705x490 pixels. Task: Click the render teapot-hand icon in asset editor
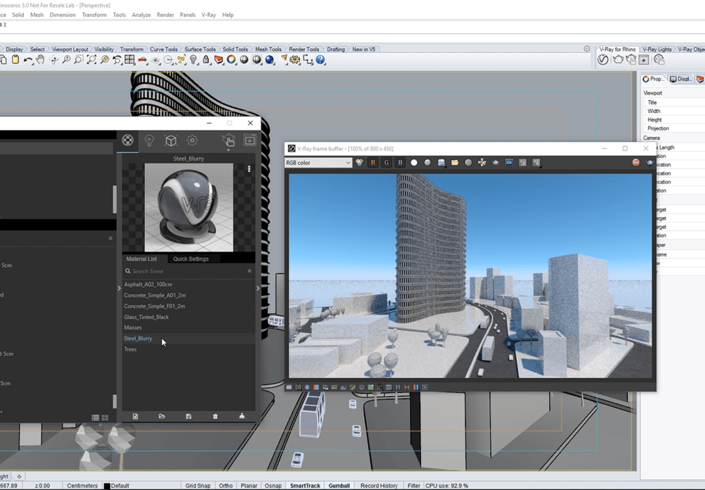pyautogui.click(x=228, y=141)
